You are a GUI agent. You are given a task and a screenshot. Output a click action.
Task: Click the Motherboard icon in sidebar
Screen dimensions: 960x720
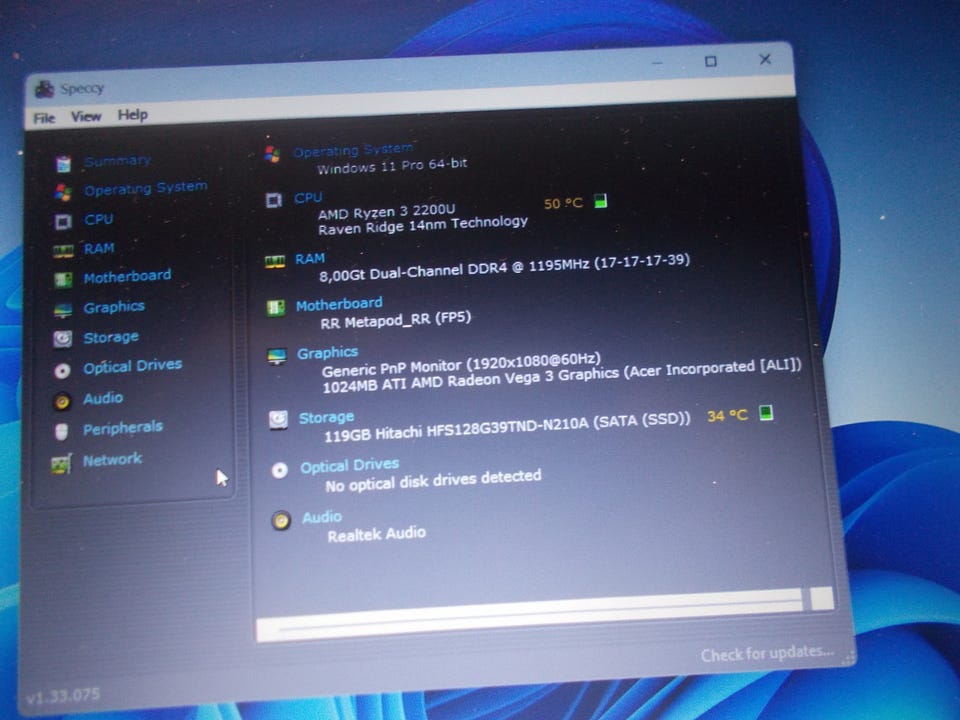coord(62,280)
